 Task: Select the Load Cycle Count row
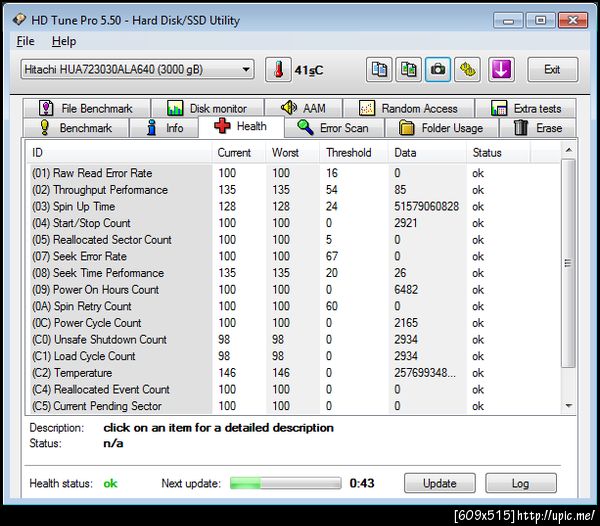tap(294, 356)
